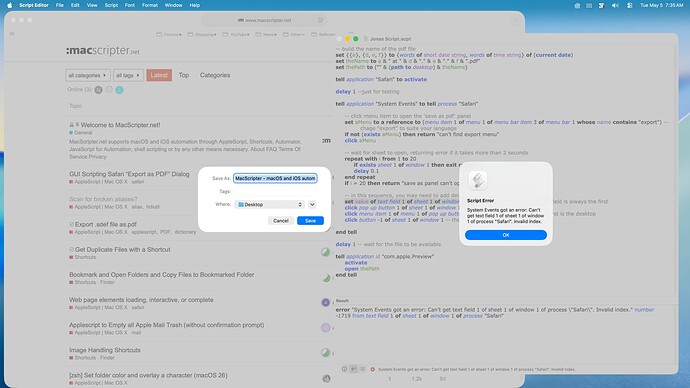690x388 pixels.
Task: Open the Window menu
Action: 173,5
